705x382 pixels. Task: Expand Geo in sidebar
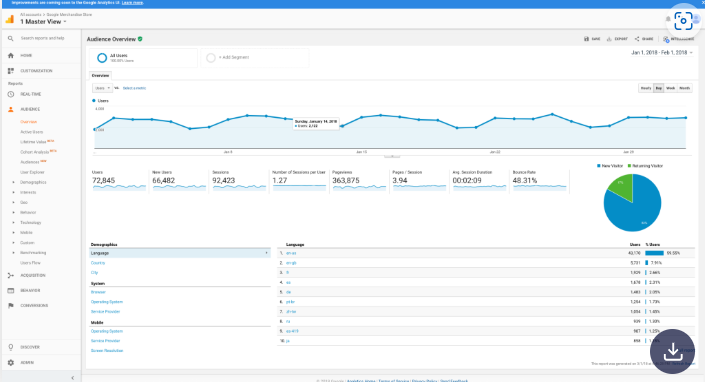[13, 203]
